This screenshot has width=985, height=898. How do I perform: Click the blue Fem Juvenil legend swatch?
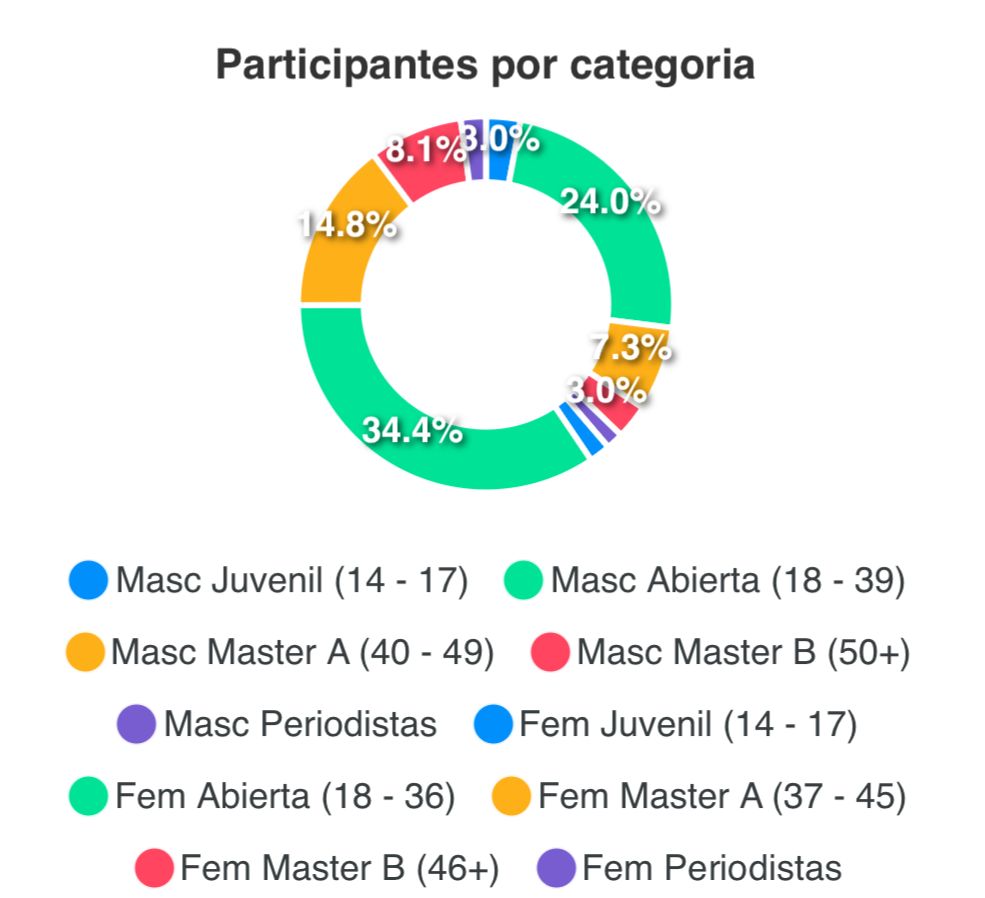(x=495, y=724)
